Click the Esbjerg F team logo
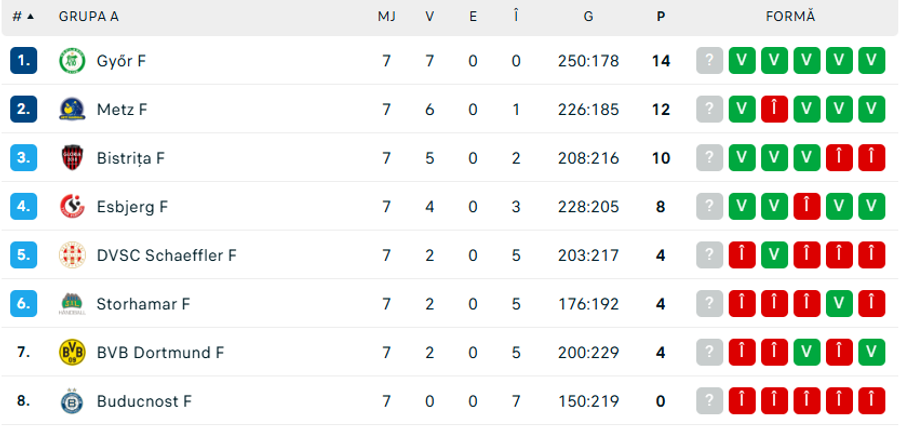This screenshot has height=433, width=900. [72, 206]
